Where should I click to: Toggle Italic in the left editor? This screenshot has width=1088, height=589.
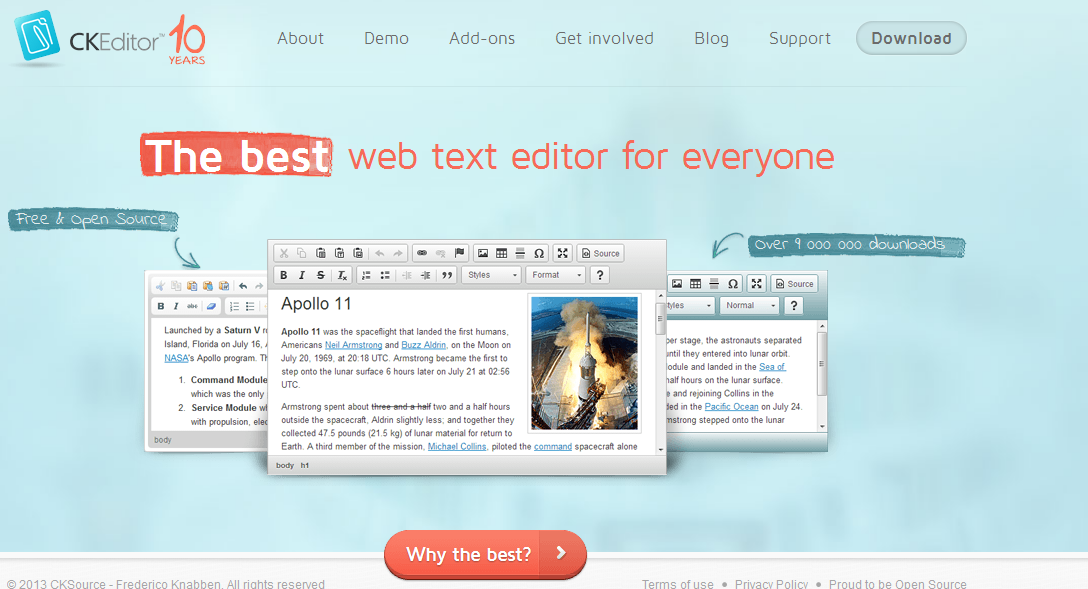(x=176, y=306)
